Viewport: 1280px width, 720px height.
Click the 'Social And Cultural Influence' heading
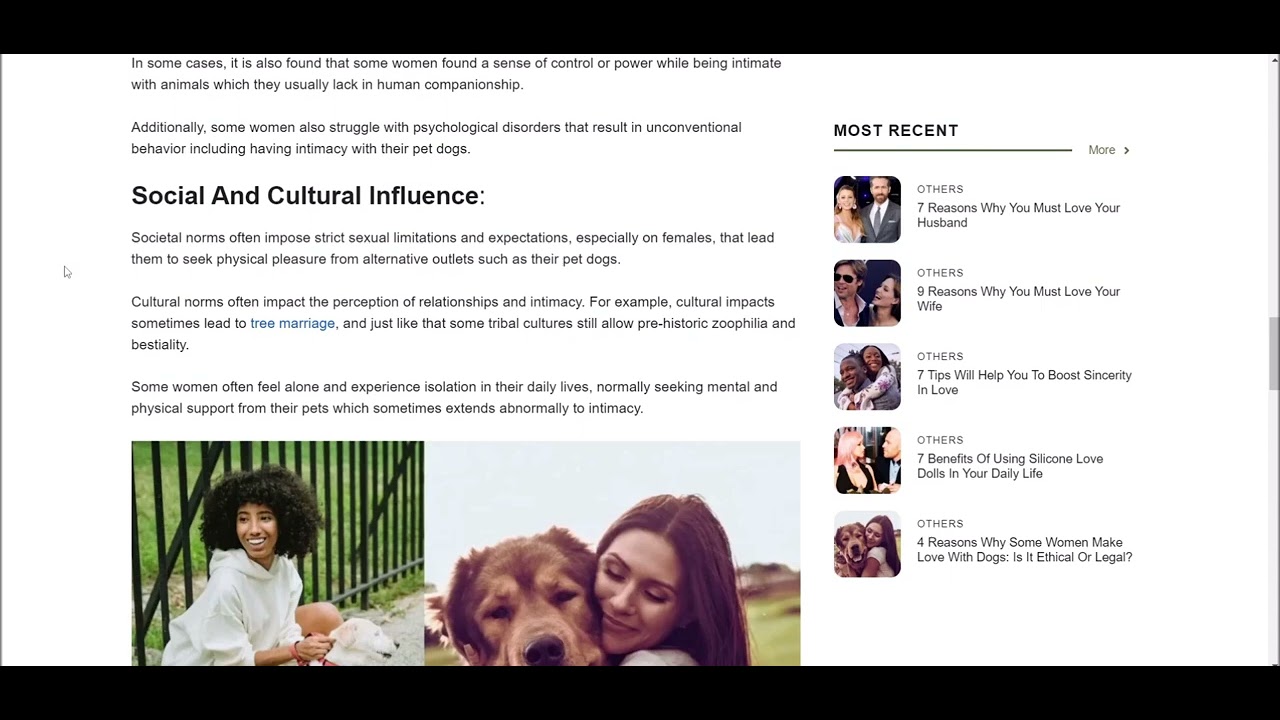307,195
